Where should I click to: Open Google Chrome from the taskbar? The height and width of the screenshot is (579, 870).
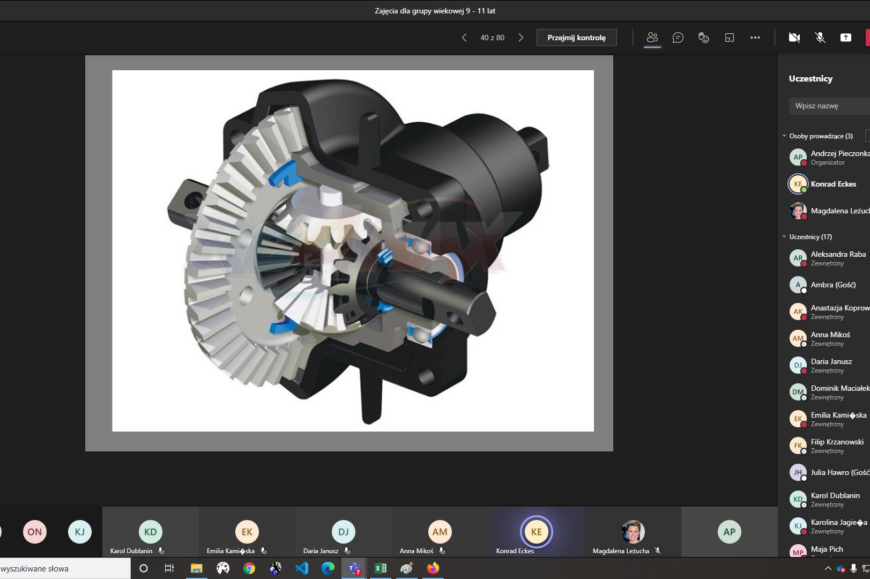[x=249, y=568]
